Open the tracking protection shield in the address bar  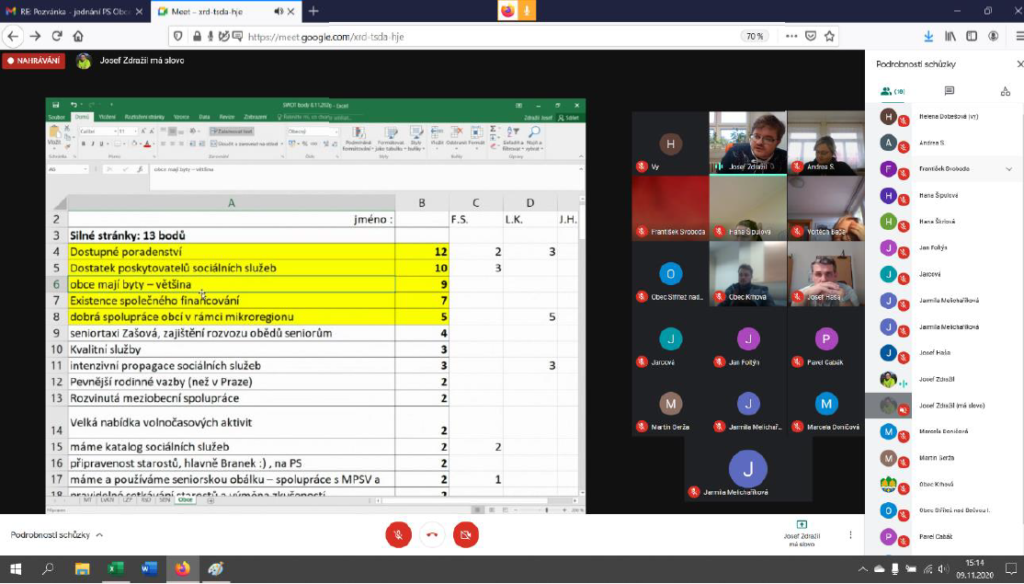178,37
